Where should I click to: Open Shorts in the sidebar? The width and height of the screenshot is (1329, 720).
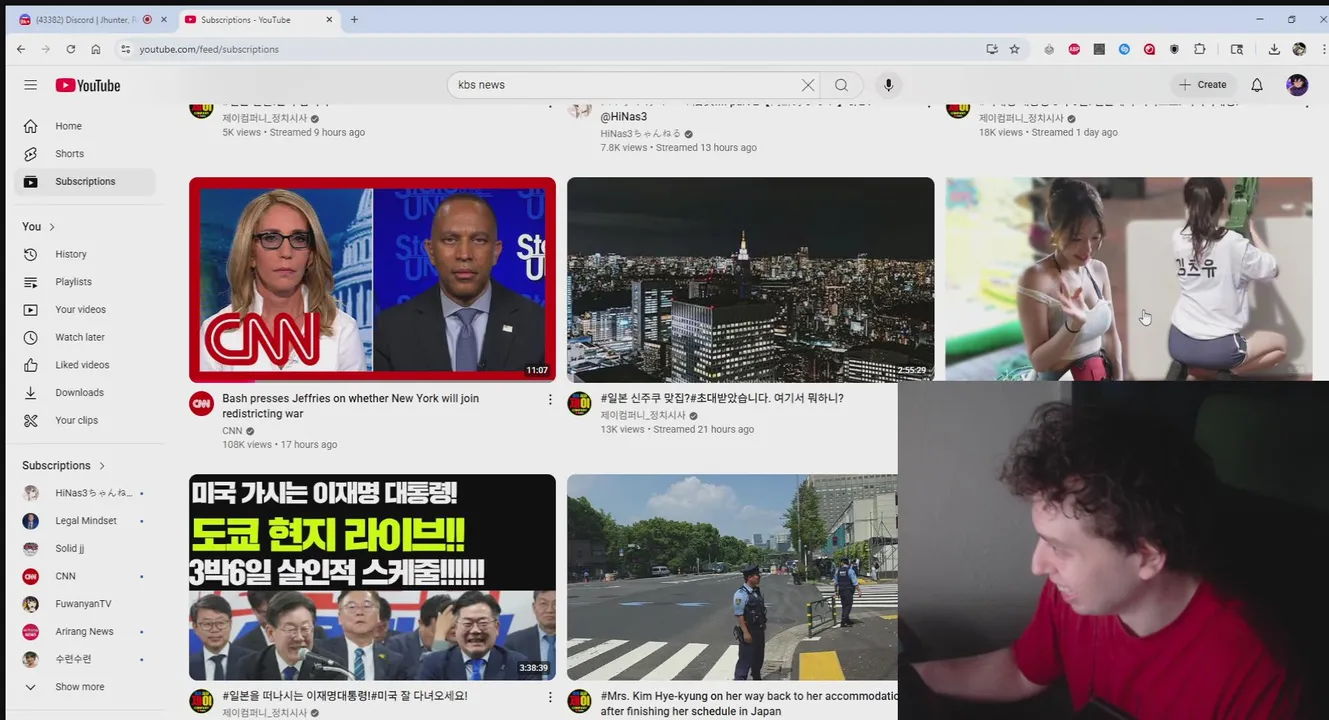(85, 154)
